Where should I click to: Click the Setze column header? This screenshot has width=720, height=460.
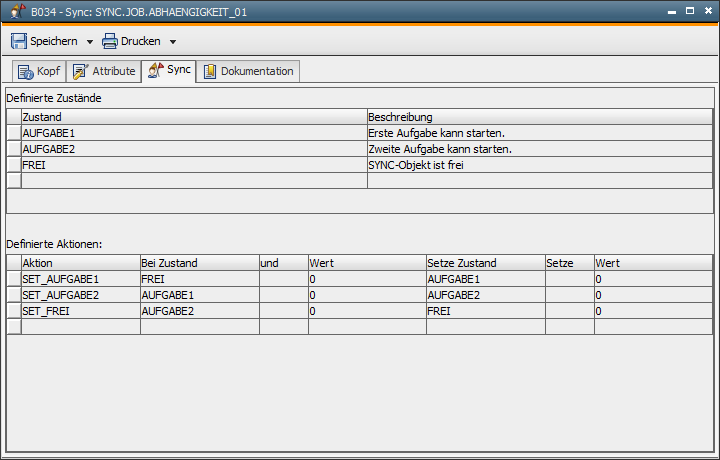click(x=570, y=263)
